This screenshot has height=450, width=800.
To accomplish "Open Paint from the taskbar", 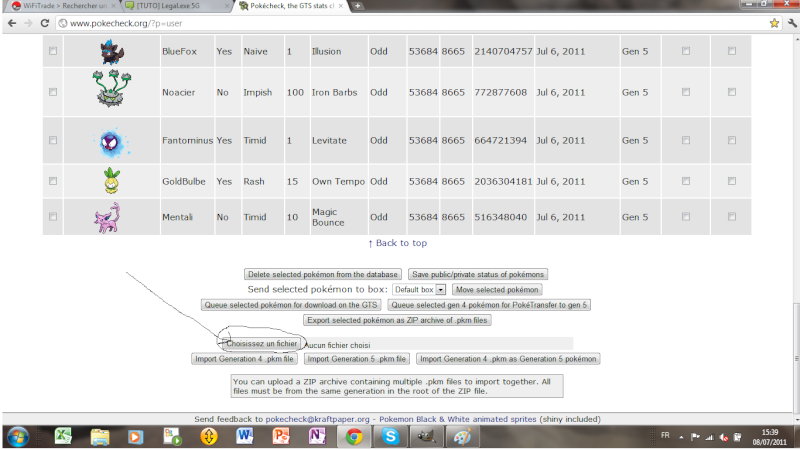I will pos(462,437).
